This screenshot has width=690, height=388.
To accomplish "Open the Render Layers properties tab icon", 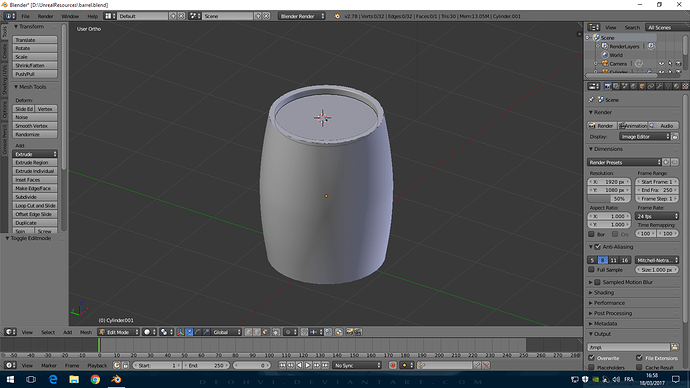I will pyautogui.click(x=616, y=86).
